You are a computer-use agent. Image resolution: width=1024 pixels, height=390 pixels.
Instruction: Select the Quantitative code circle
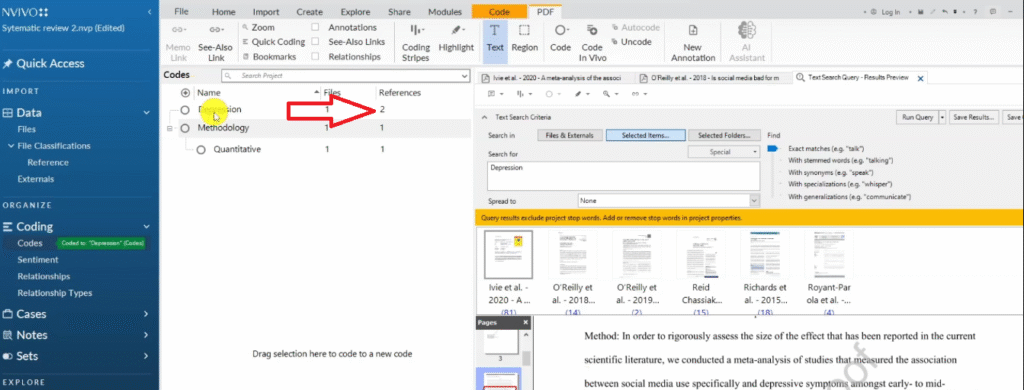200,150
